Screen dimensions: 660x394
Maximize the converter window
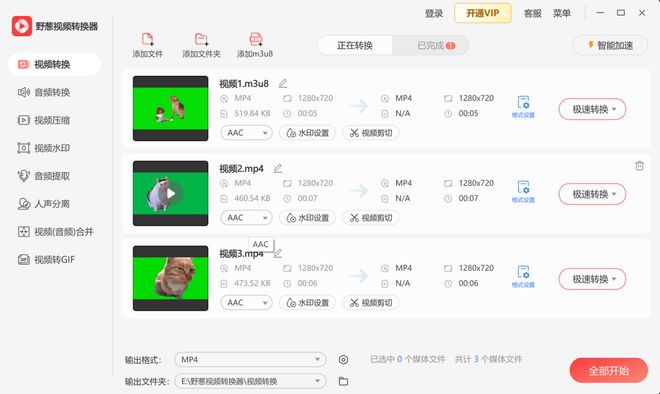point(621,13)
